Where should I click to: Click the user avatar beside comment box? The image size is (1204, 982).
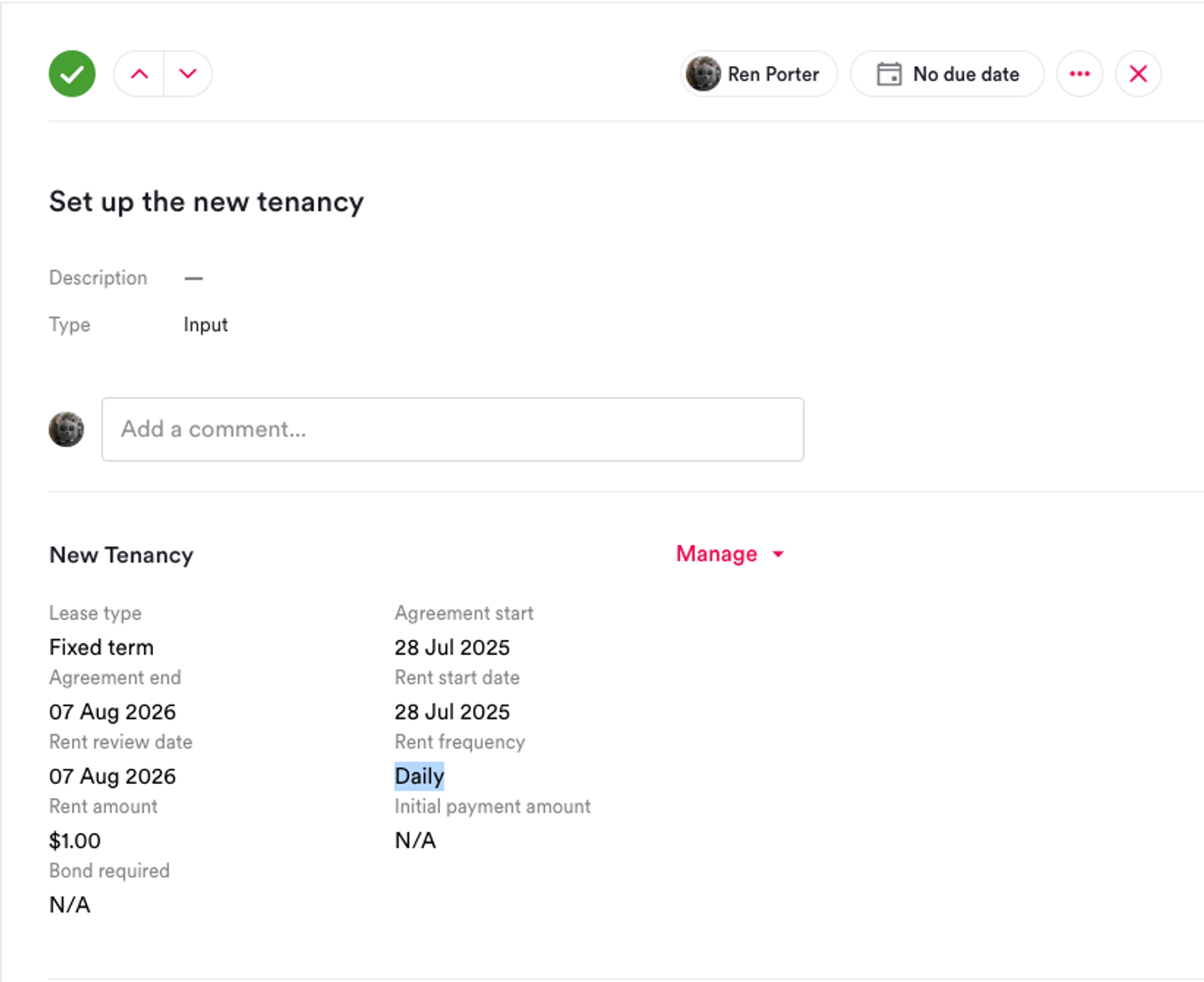(x=66, y=429)
